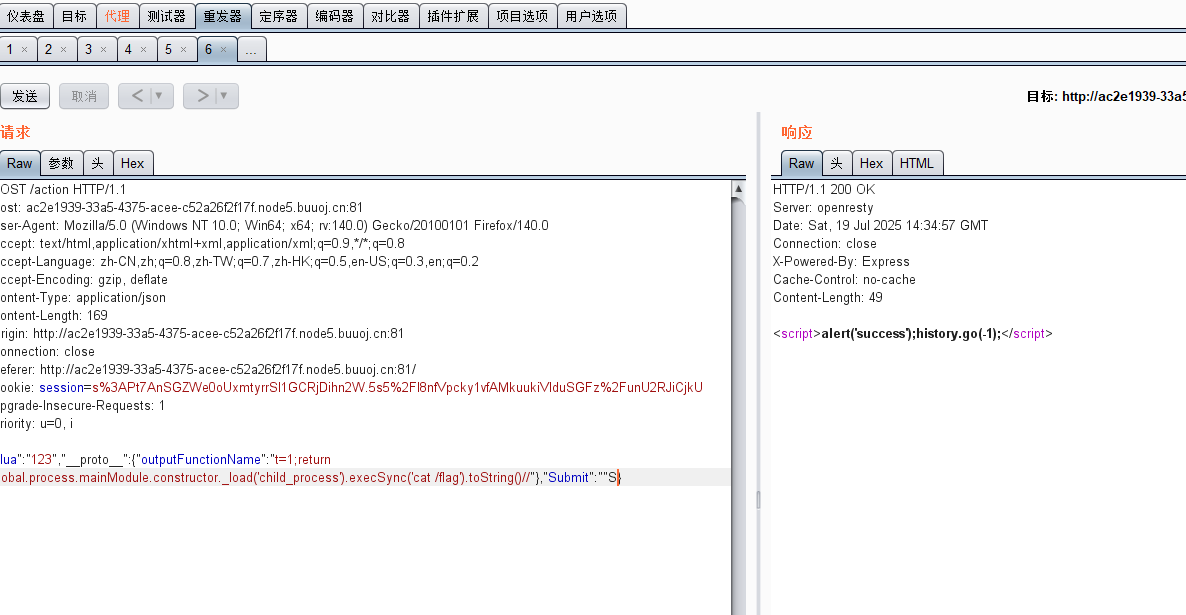Open the request Hex tab
1186x615 pixels.
point(132,163)
